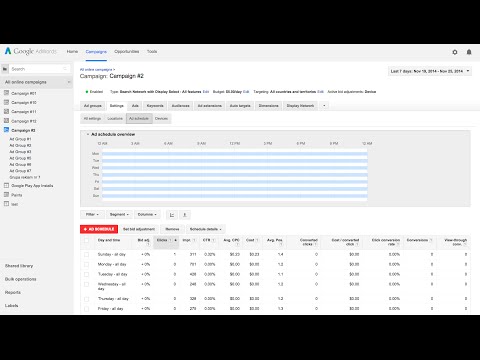Open the notifications bell icon
Image resolution: width=480 pixels, height=360 pixels.
coord(469,52)
